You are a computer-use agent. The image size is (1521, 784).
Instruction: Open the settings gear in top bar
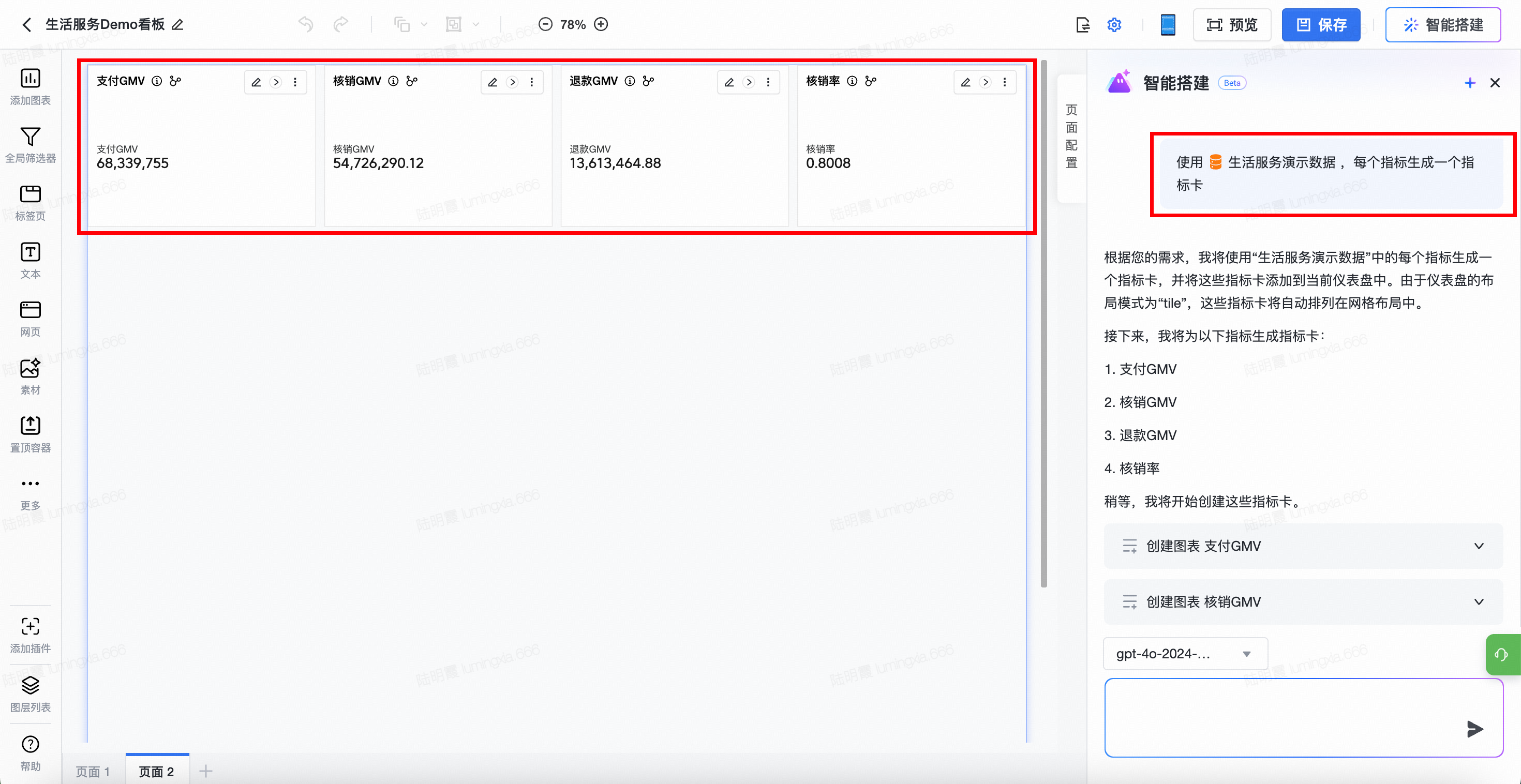click(1113, 25)
